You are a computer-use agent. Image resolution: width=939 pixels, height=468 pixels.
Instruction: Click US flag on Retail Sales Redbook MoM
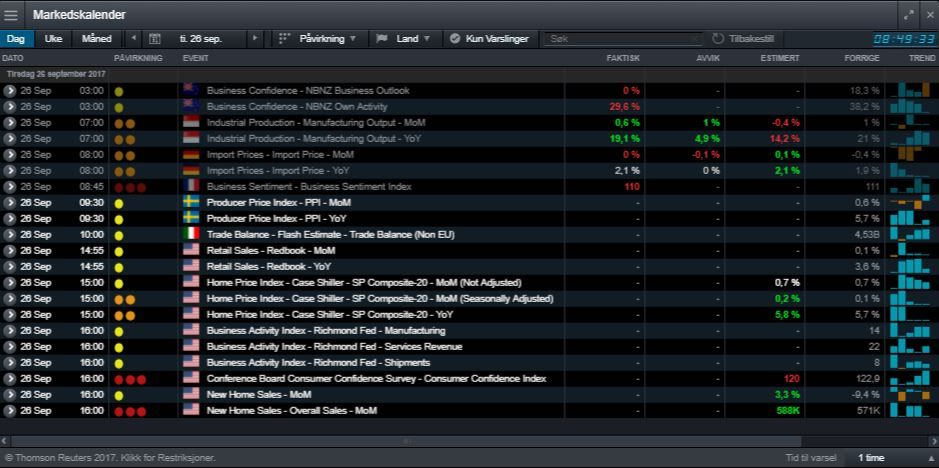tap(191, 250)
